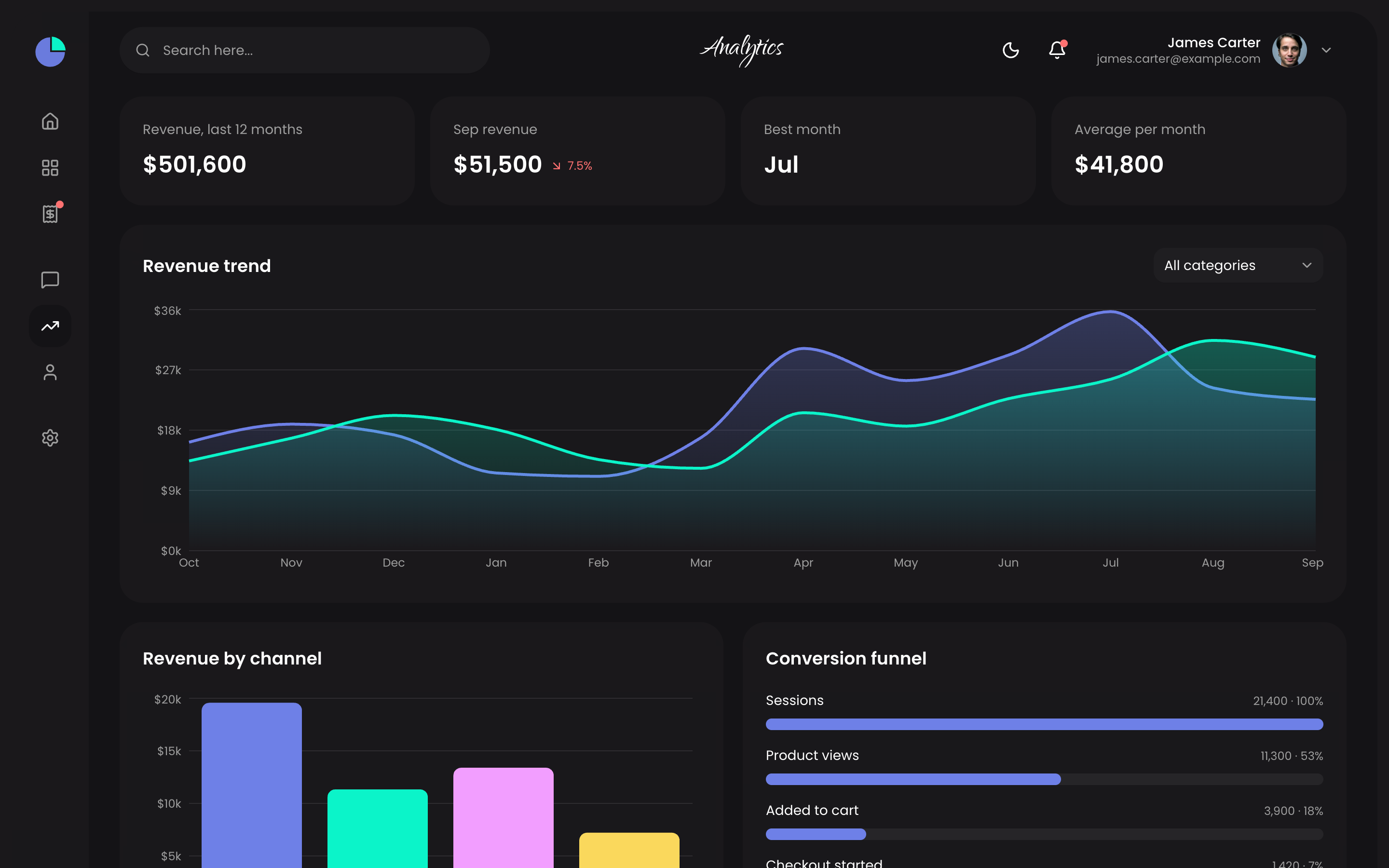Click the Search here input field
Screen dimensions: 1389x868
pyautogui.click(x=305, y=50)
